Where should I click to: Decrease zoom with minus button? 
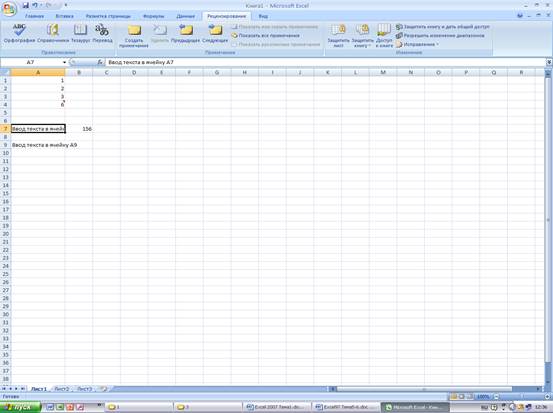coord(496,397)
